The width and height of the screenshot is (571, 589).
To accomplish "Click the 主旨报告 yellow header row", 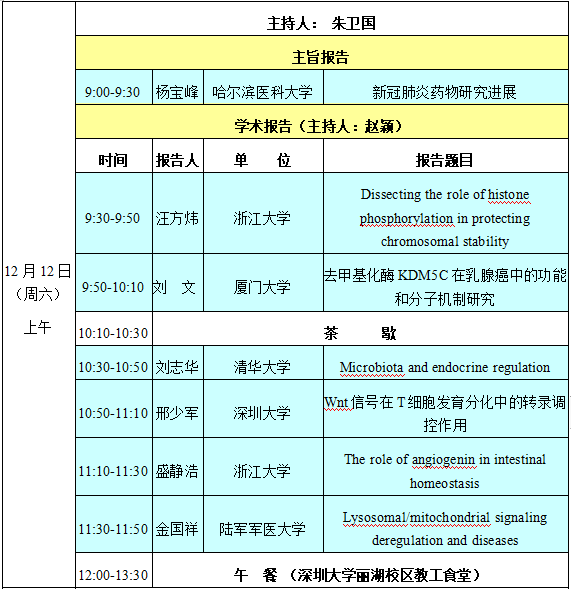I will (x=322, y=53).
